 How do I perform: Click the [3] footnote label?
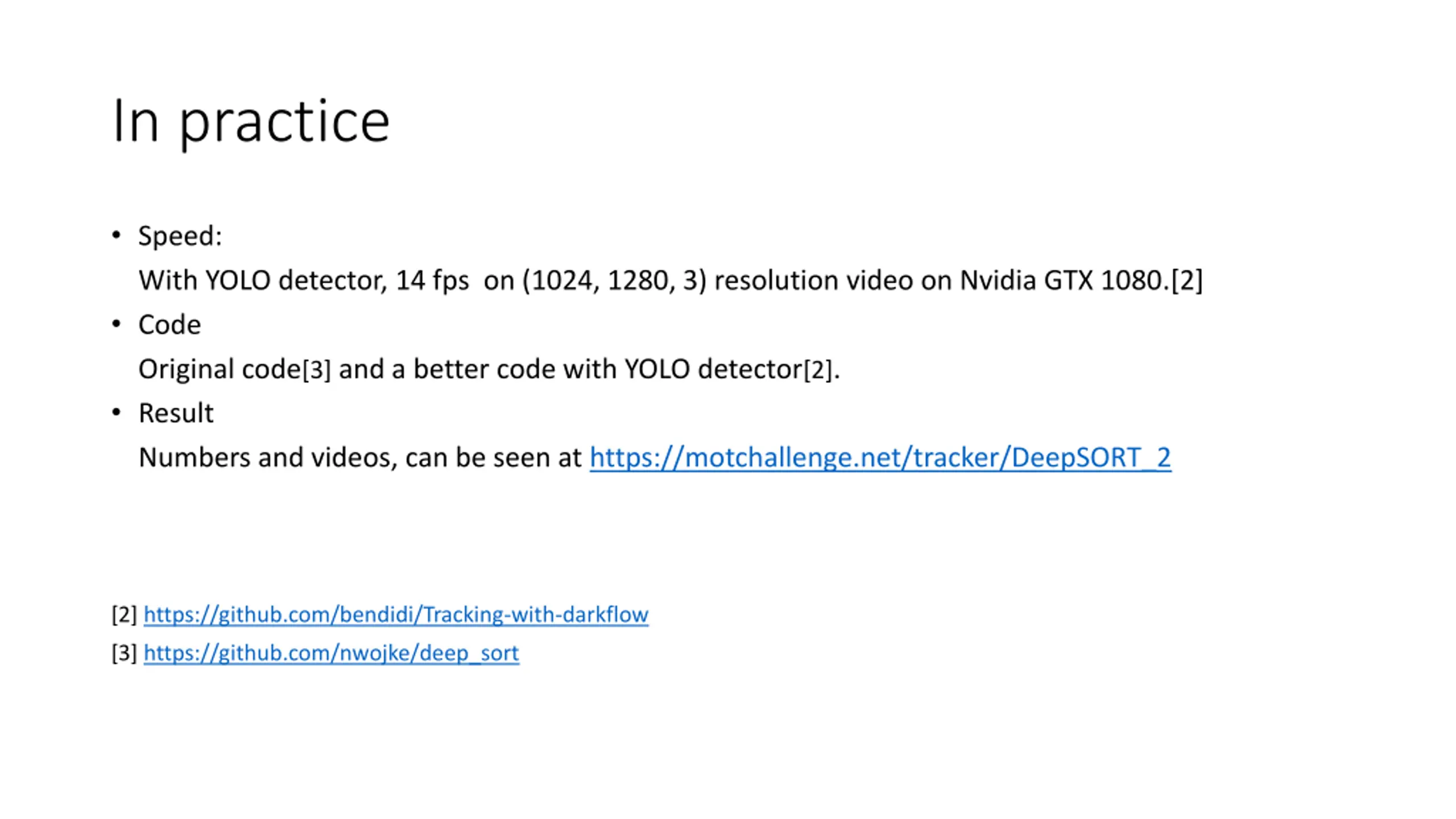125,653
